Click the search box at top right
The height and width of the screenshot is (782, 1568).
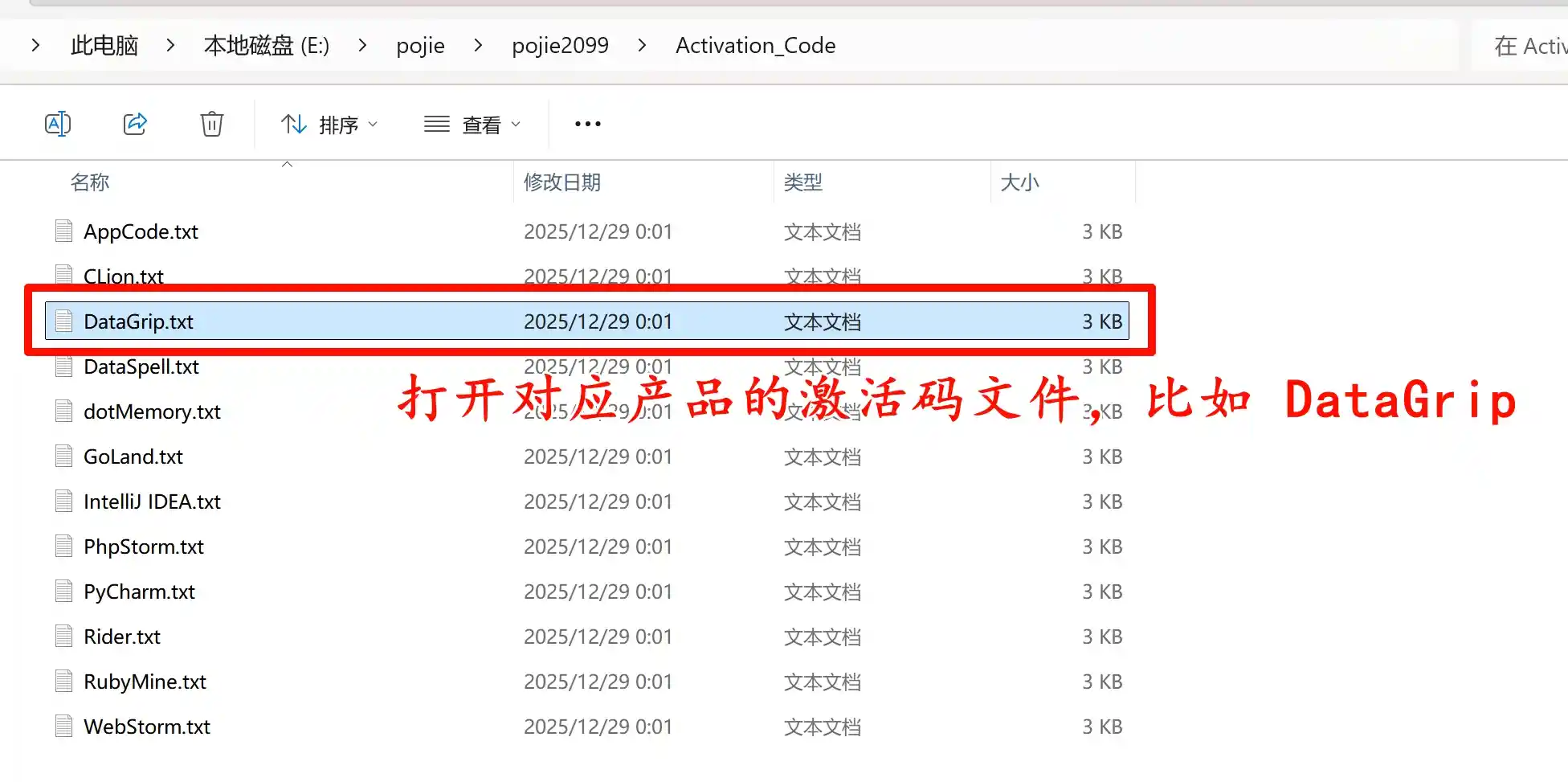pyautogui.click(x=1526, y=46)
